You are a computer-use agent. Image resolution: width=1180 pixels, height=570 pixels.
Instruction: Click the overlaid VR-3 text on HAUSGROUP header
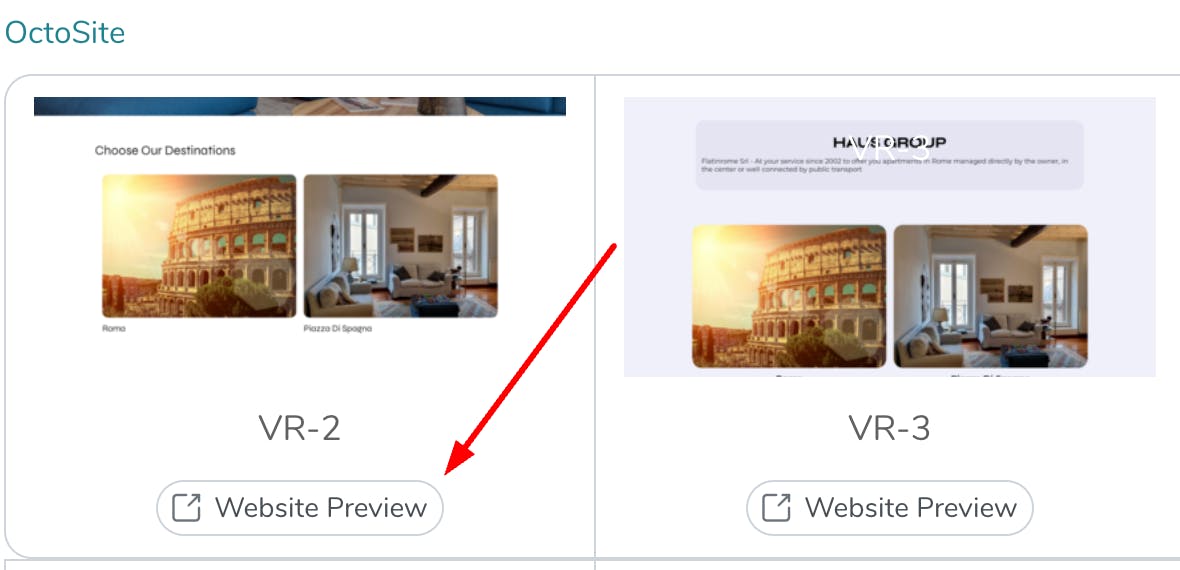890,148
